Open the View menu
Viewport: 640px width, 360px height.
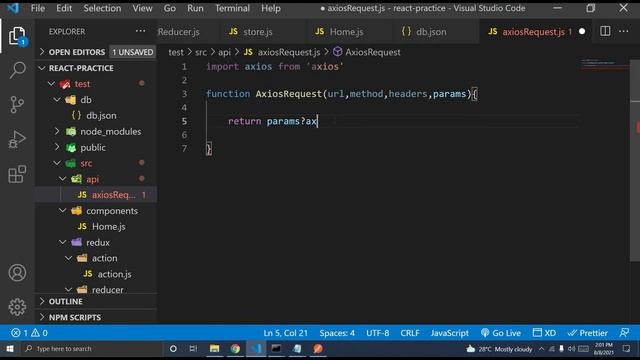point(142,8)
